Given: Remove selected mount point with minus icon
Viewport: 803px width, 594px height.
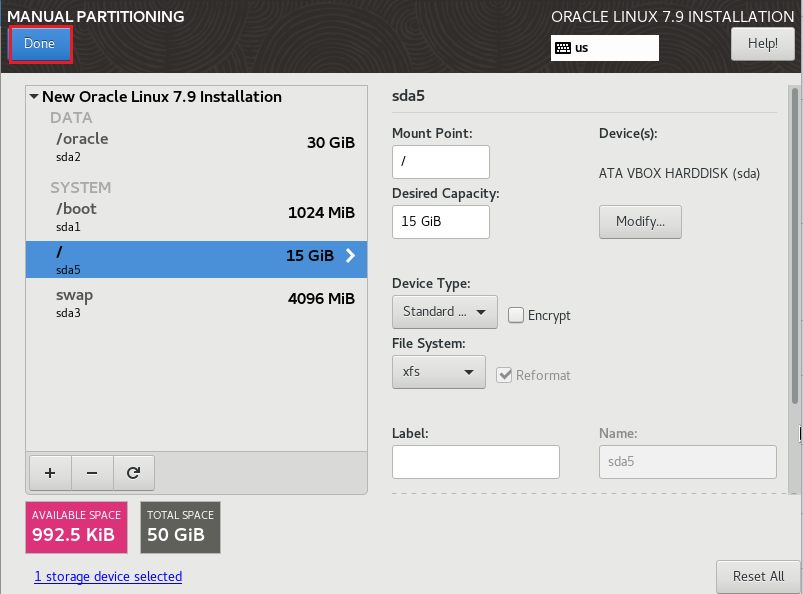Looking at the screenshot, I should [92, 473].
